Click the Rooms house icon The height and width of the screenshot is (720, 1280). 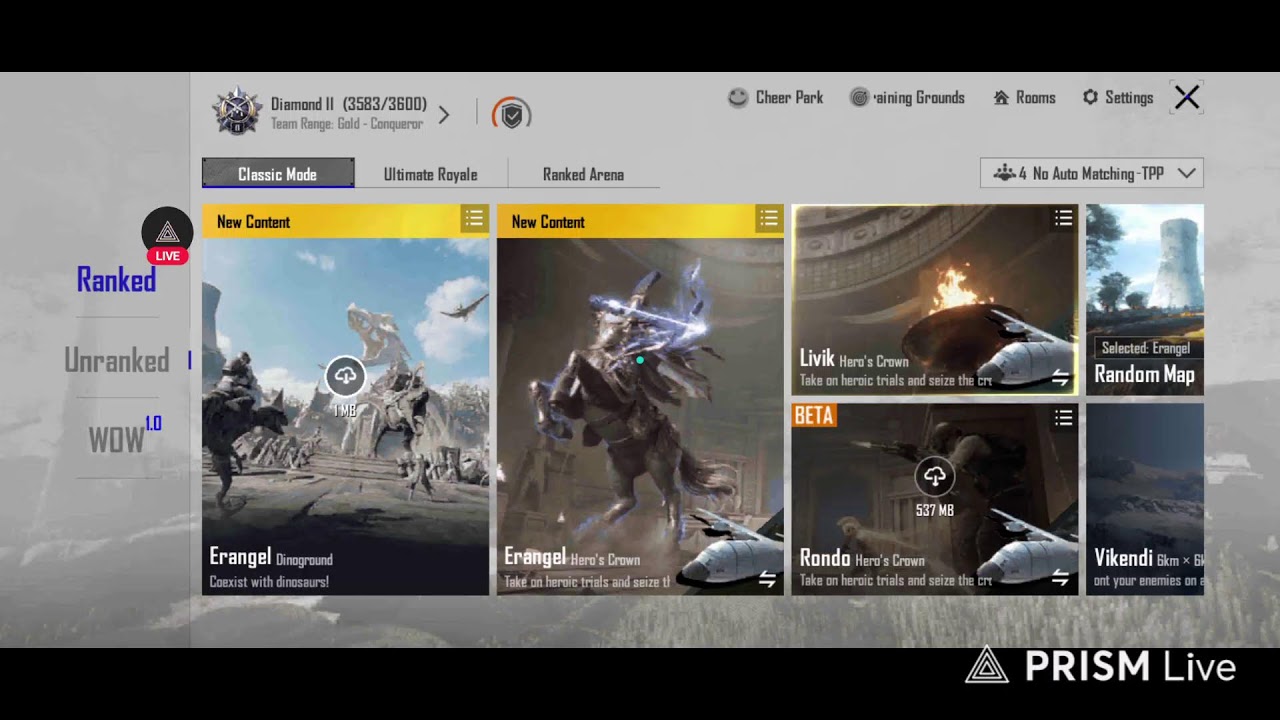point(1001,98)
